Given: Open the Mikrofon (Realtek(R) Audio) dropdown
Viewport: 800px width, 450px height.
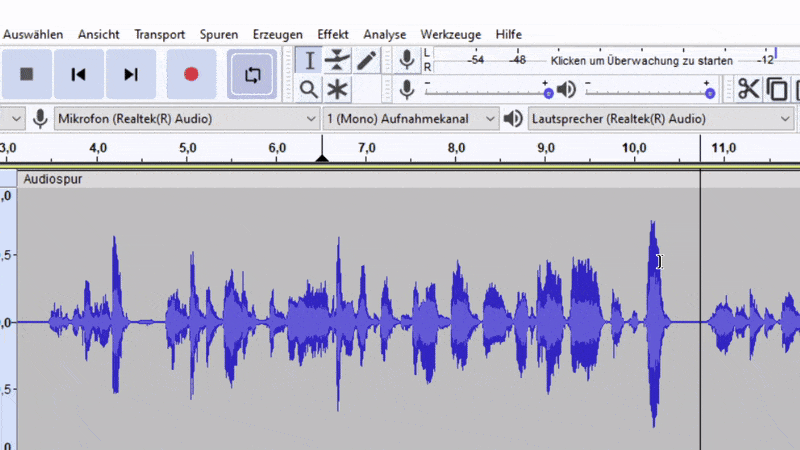Looking at the screenshot, I should click(x=187, y=119).
